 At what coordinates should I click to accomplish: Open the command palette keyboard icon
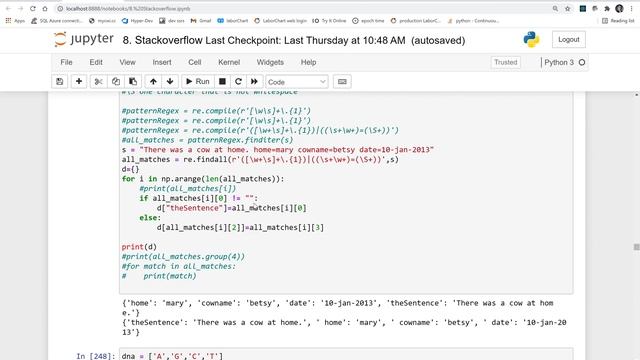(x=342, y=82)
